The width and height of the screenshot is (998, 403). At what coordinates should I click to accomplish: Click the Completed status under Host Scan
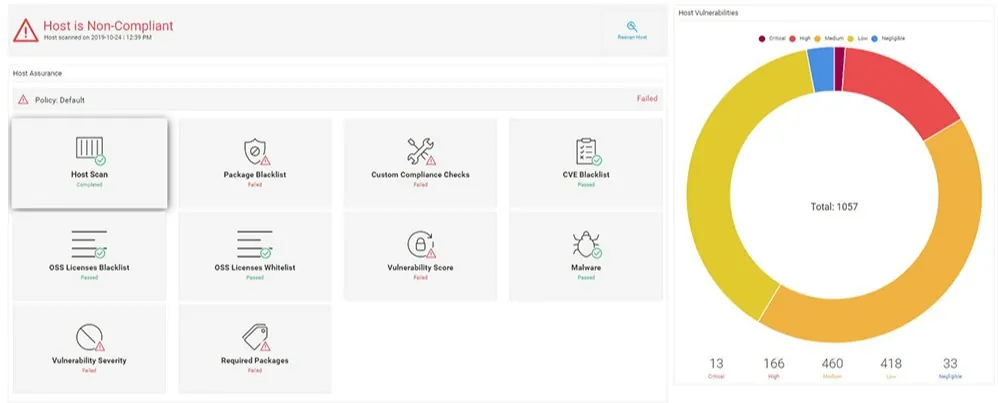[89, 185]
